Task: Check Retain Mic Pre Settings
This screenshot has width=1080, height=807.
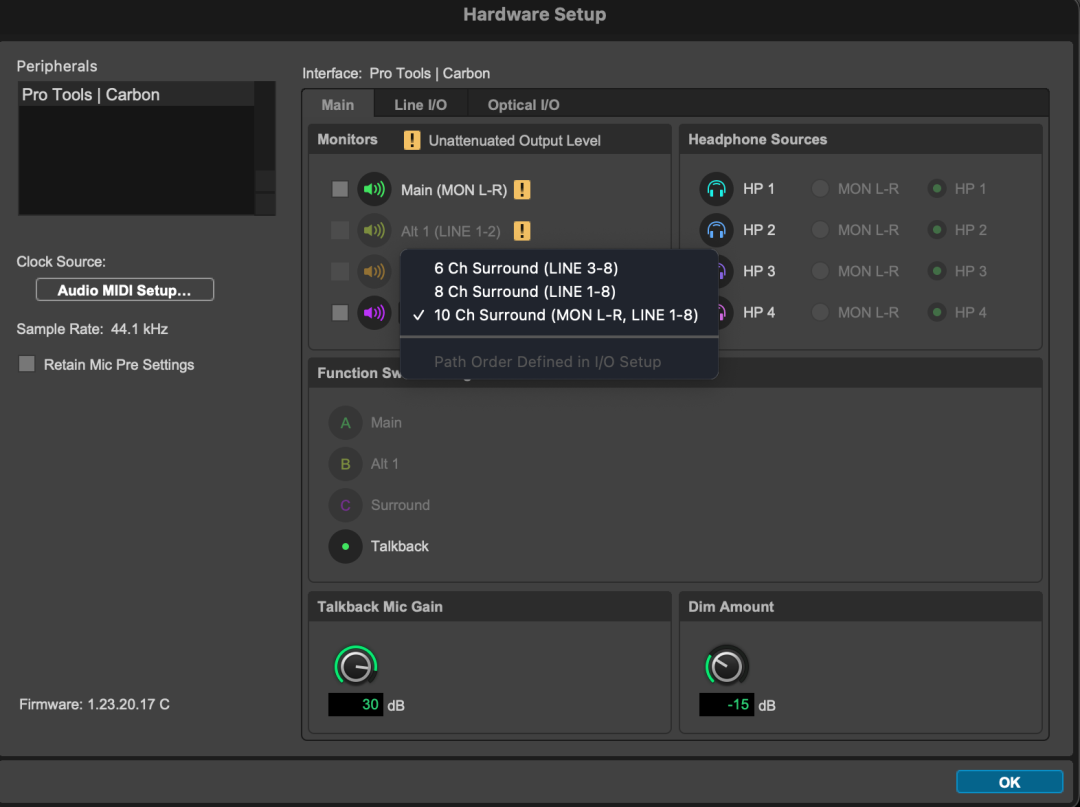Action: pos(27,364)
